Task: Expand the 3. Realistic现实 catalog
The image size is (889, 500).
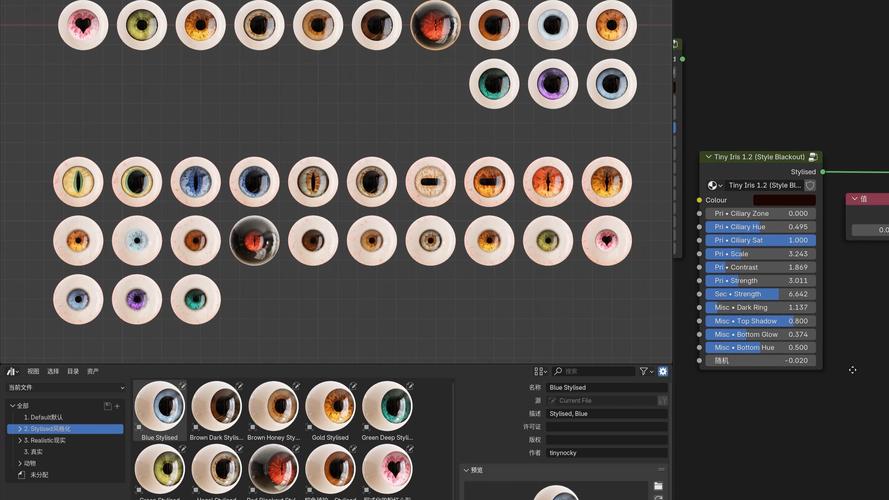Action: tap(20, 440)
